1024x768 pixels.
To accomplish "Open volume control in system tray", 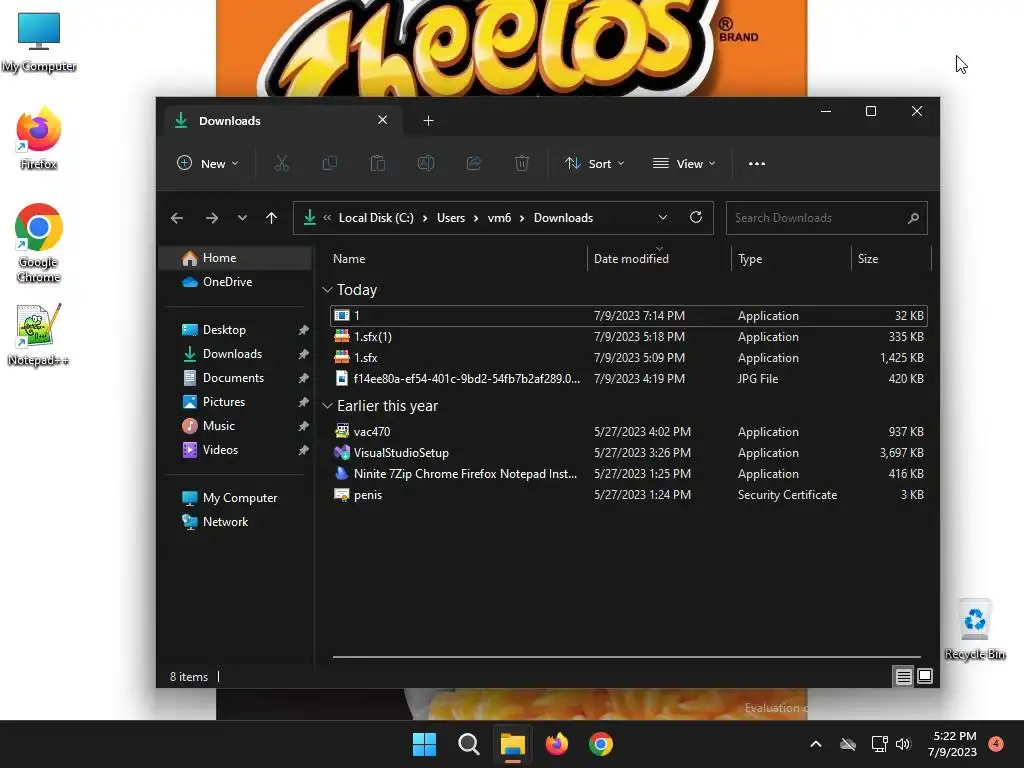I will coord(903,744).
